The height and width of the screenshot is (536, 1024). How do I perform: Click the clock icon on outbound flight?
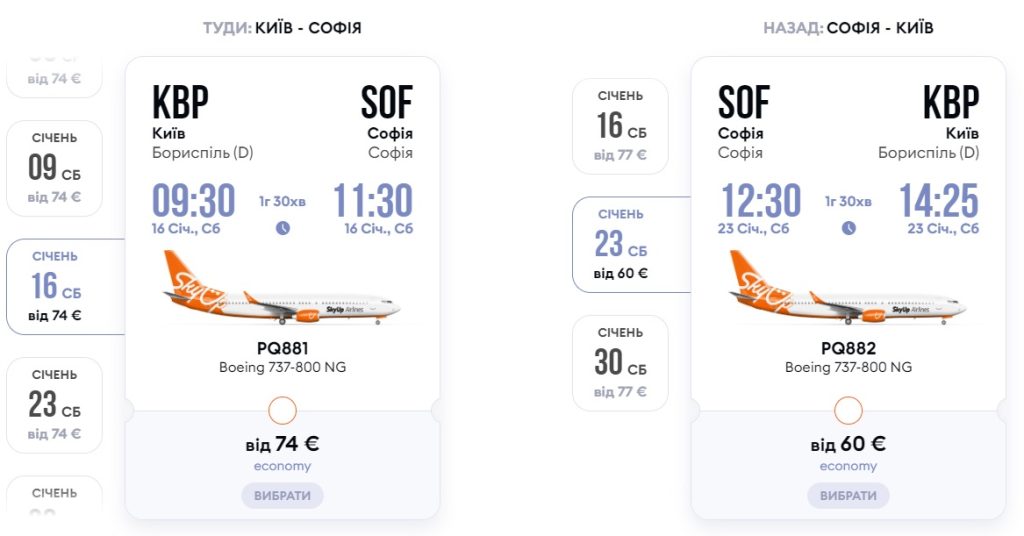pyautogui.click(x=283, y=228)
